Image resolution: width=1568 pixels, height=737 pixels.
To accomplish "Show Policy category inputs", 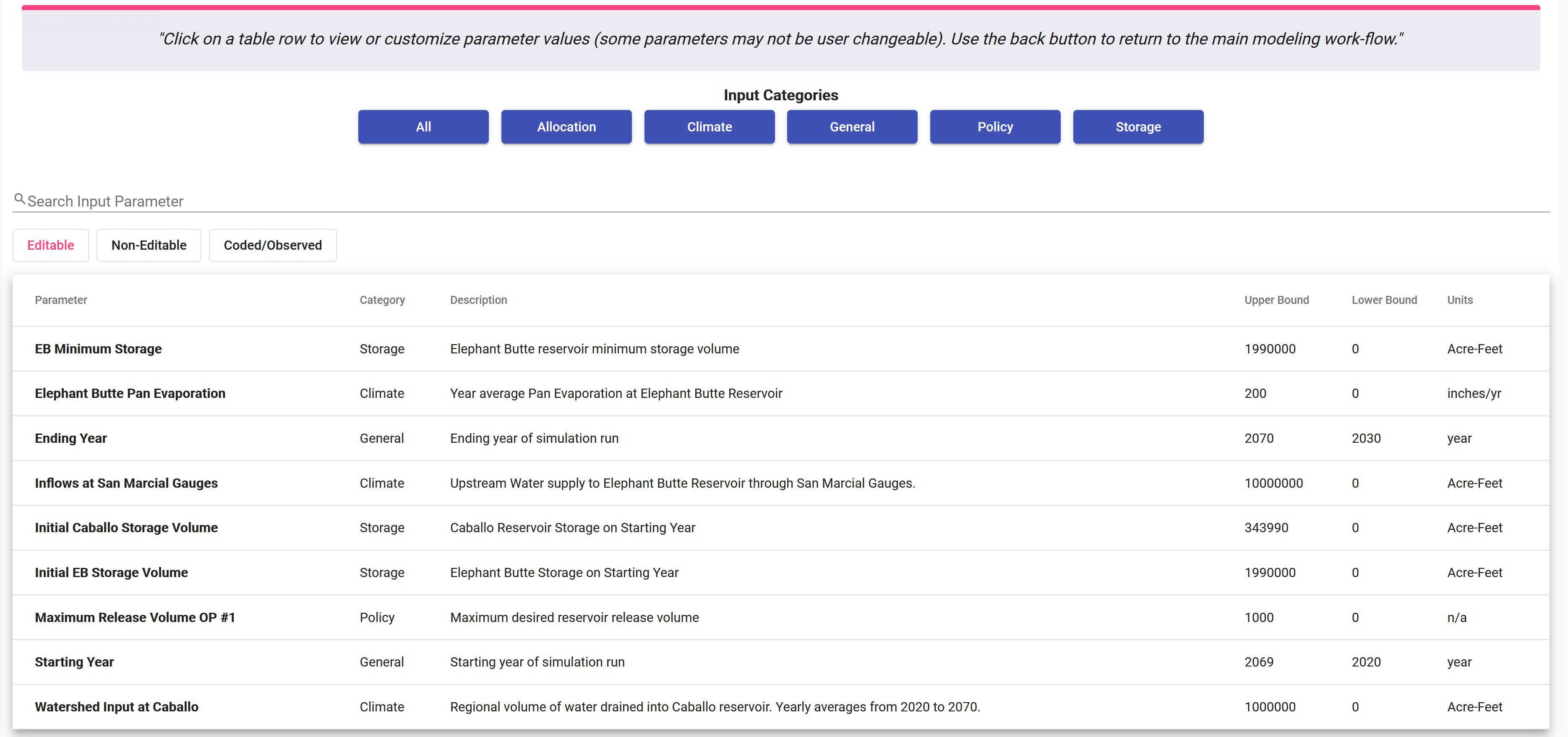I will tap(995, 127).
